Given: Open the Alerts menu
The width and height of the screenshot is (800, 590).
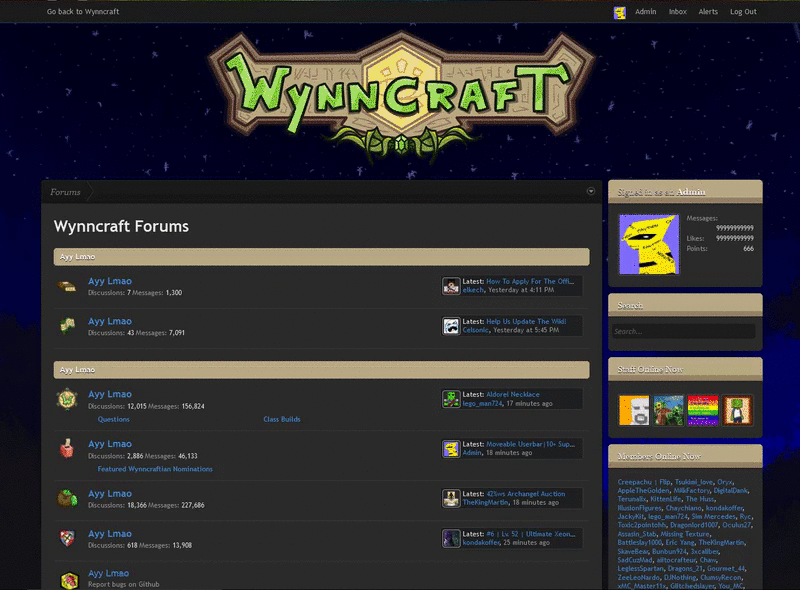Looking at the screenshot, I should [x=708, y=12].
